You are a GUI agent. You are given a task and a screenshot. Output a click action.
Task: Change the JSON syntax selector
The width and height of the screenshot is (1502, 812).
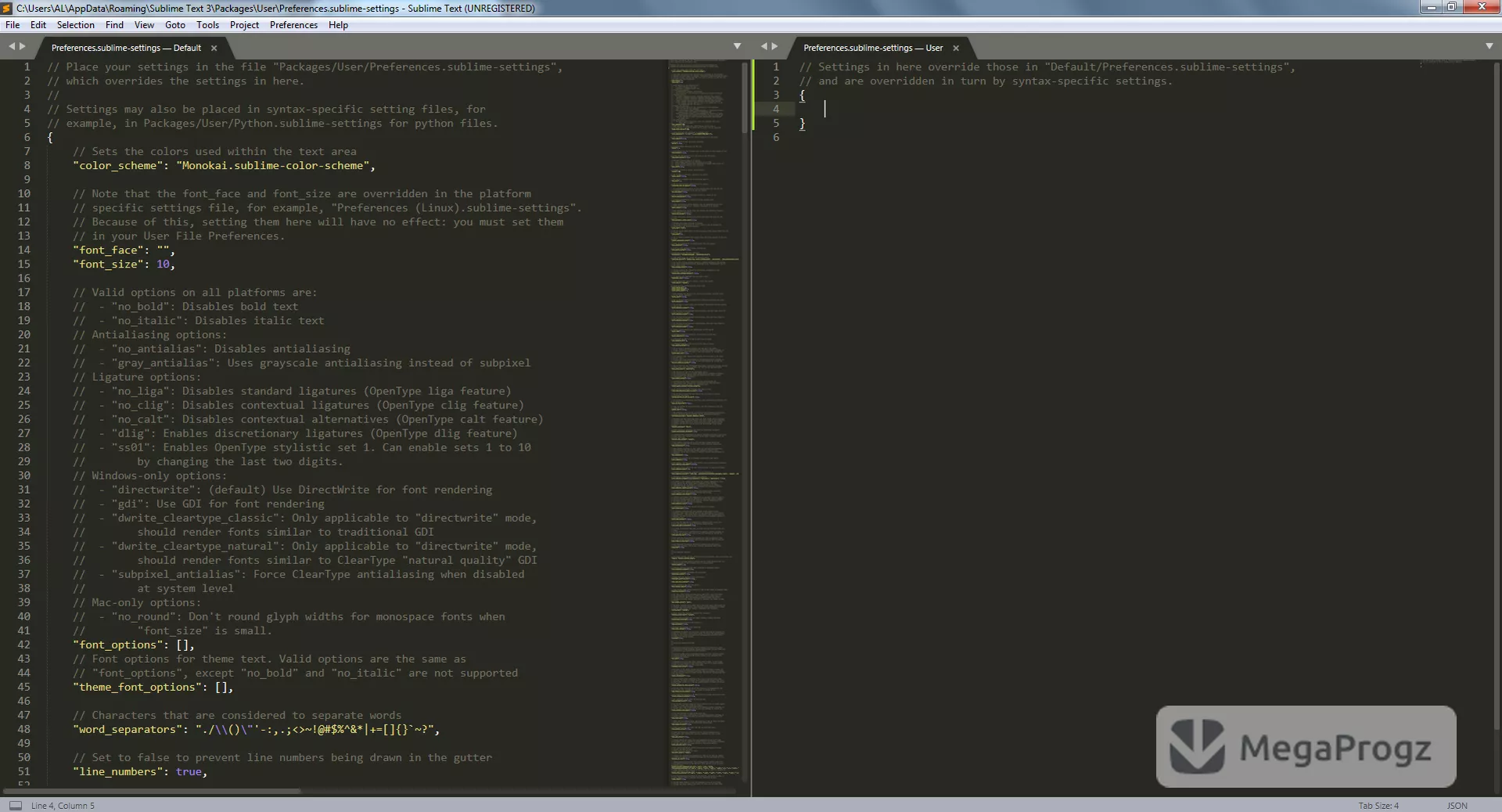(x=1457, y=805)
